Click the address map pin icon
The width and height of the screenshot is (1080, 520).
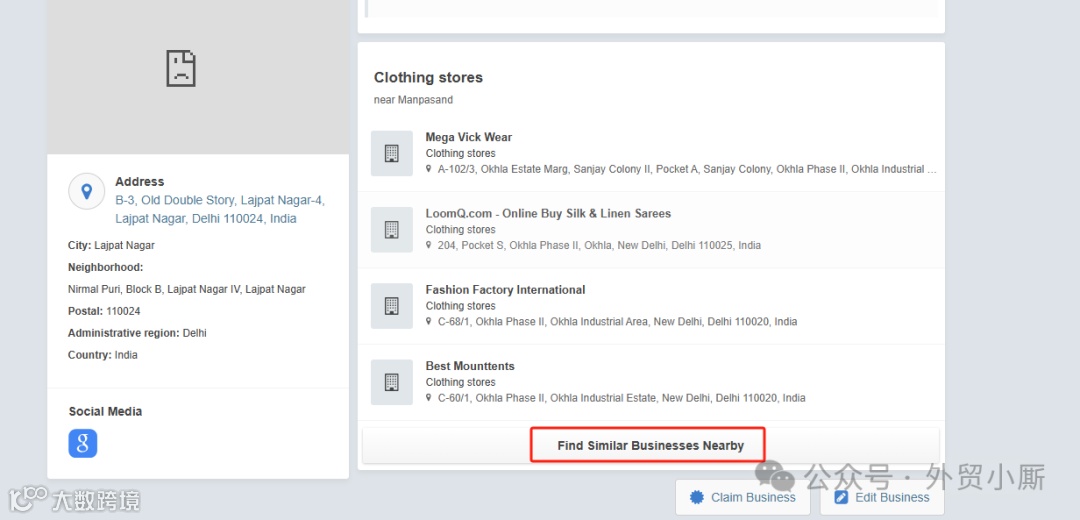point(87,191)
